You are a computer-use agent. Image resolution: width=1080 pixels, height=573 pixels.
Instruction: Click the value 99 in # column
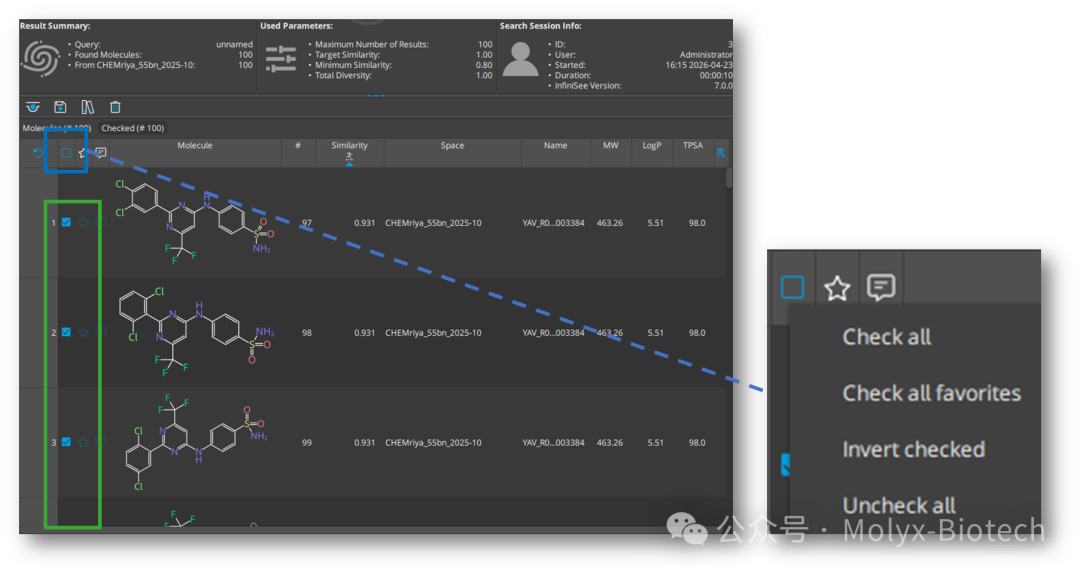[307, 443]
